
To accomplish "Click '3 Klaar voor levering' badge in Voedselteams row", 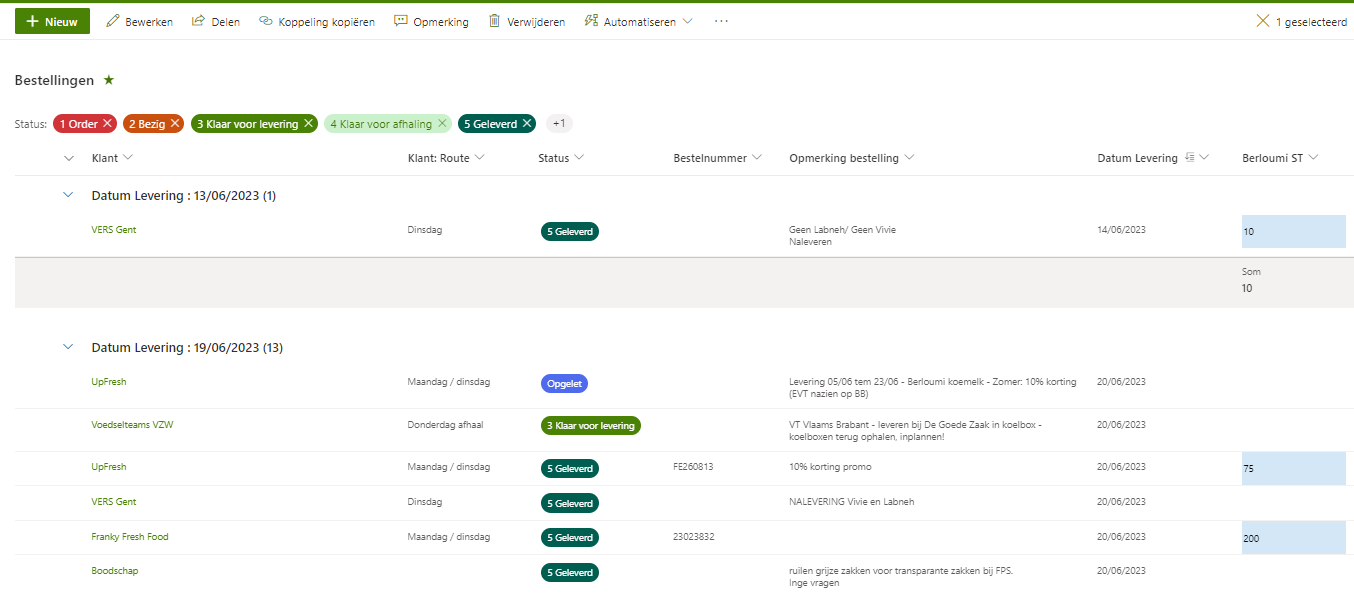I will coord(590,426).
